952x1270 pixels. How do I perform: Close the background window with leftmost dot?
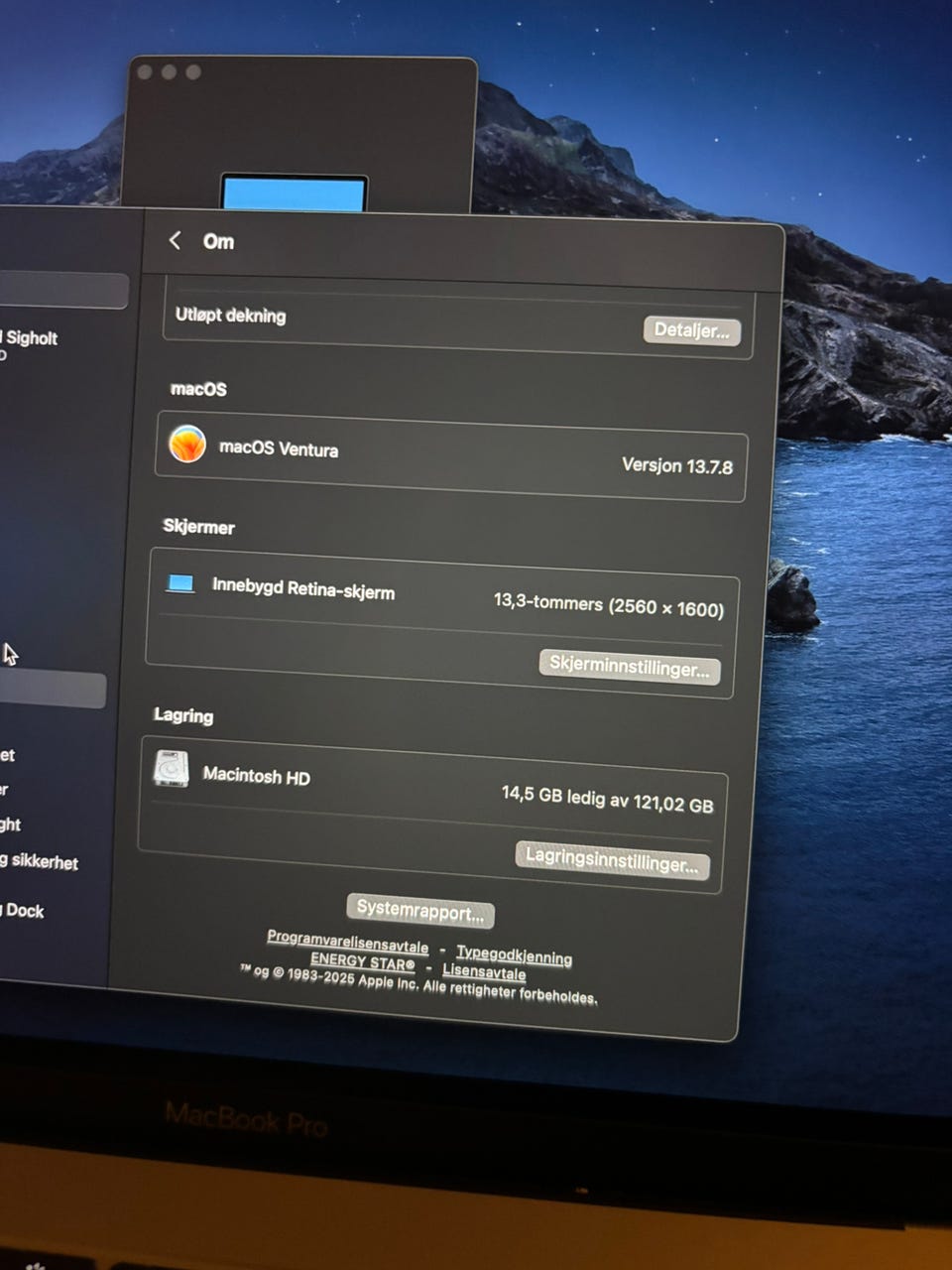(145, 71)
